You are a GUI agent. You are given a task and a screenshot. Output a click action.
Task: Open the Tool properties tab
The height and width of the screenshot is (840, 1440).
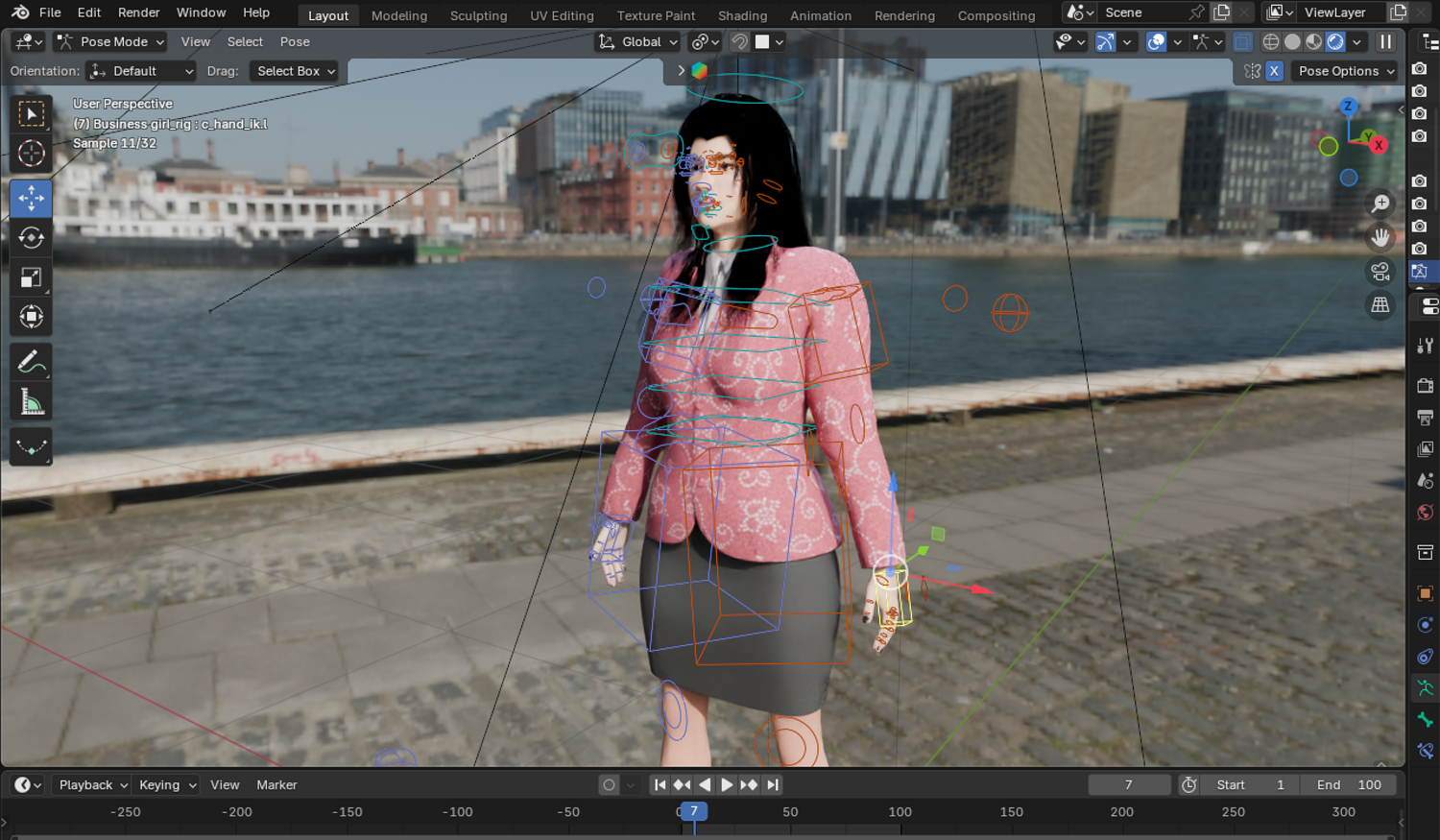(x=1426, y=345)
